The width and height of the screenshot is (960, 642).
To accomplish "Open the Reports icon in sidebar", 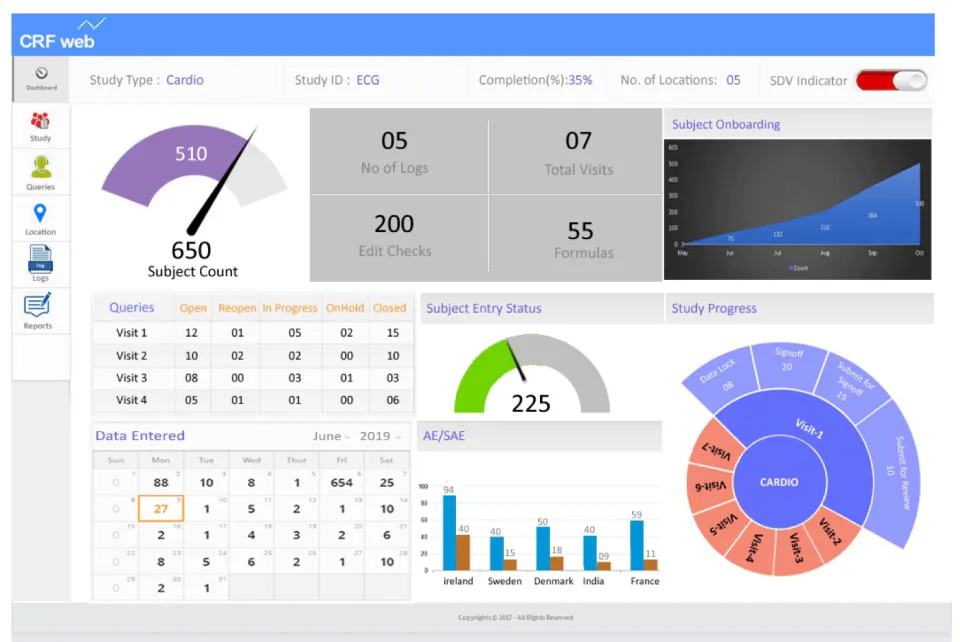I will (38, 311).
